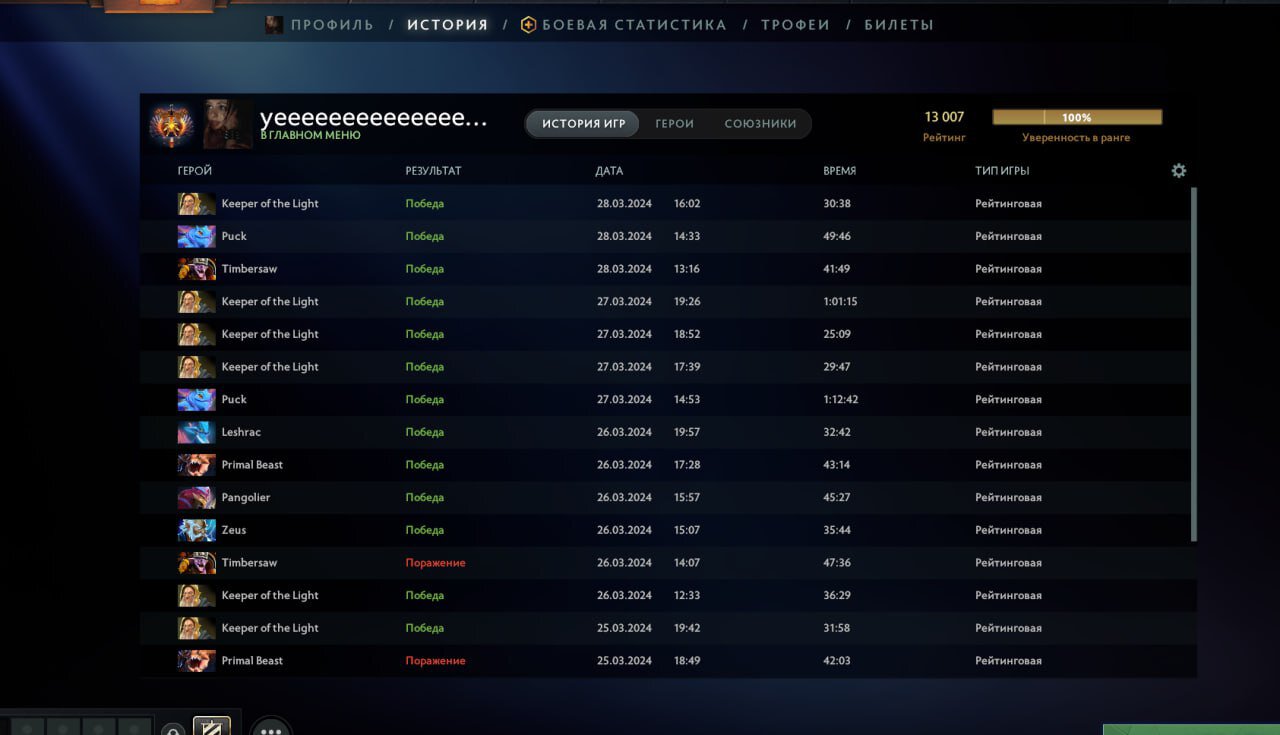Image resolution: width=1280 pixels, height=735 pixels.
Task: Select the ИСТОРИЯ ИГР sub-tab
Action: (x=584, y=124)
